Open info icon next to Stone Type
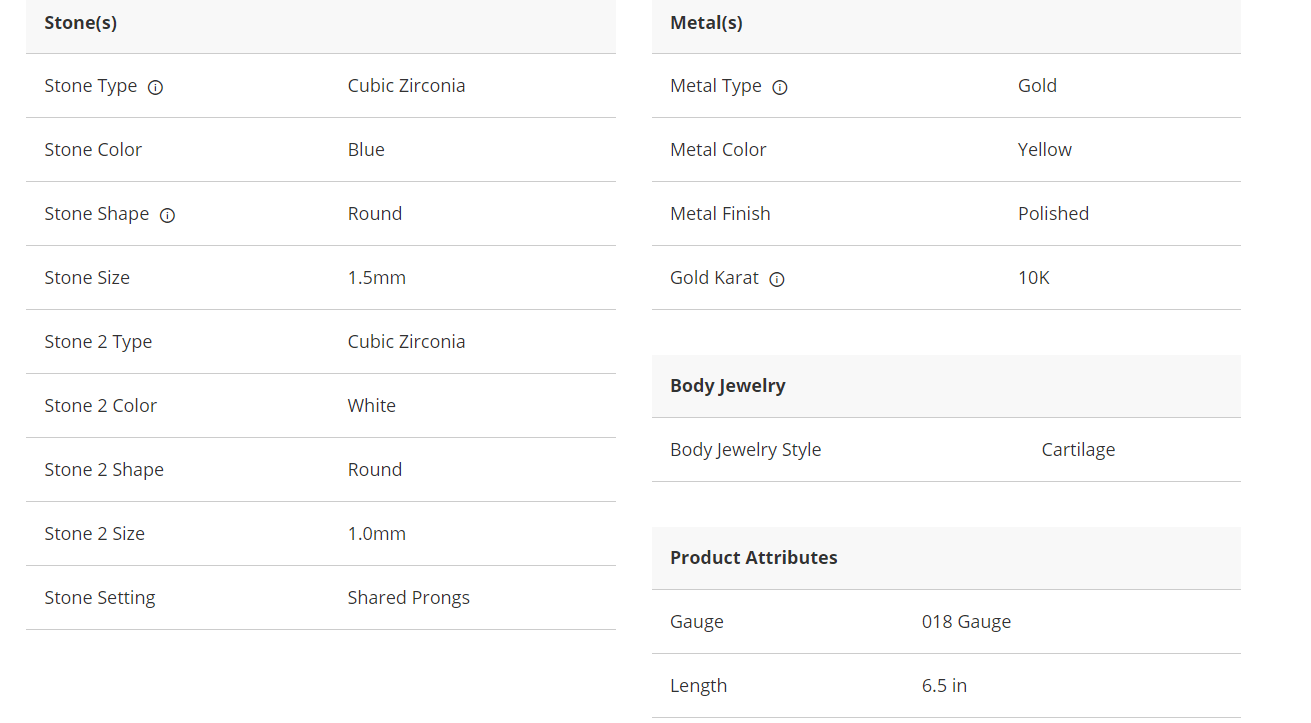 click(155, 87)
